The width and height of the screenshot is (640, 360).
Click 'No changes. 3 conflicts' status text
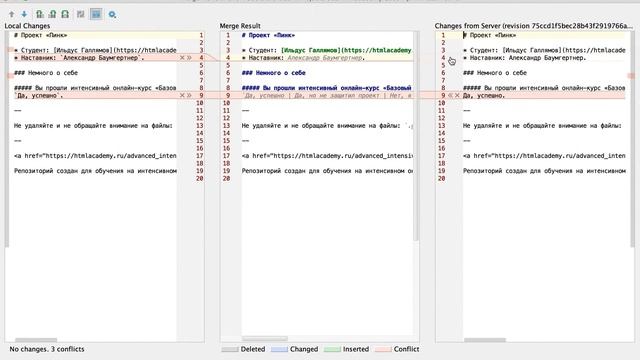point(47,349)
